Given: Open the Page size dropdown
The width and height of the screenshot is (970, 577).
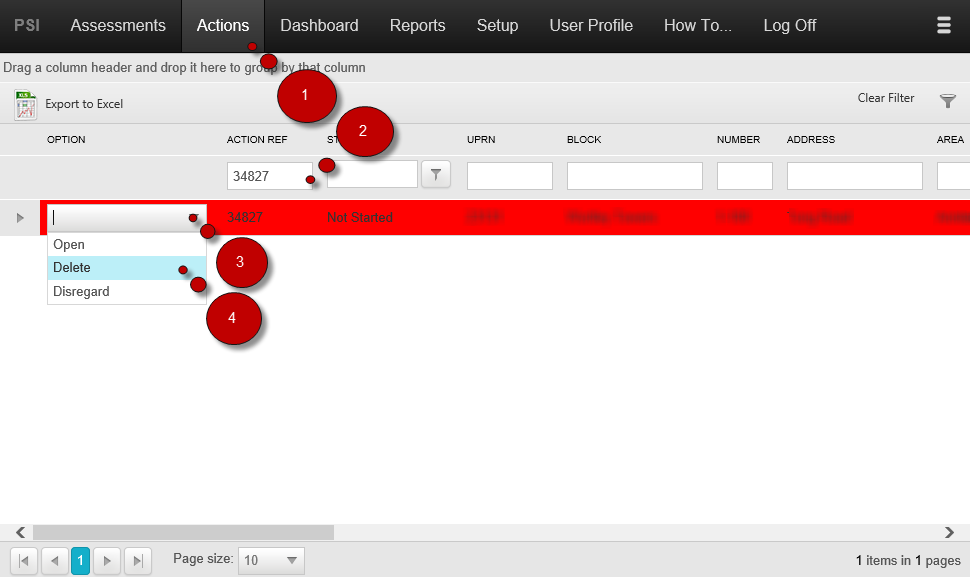Looking at the screenshot, I should [x=271, y=560].
